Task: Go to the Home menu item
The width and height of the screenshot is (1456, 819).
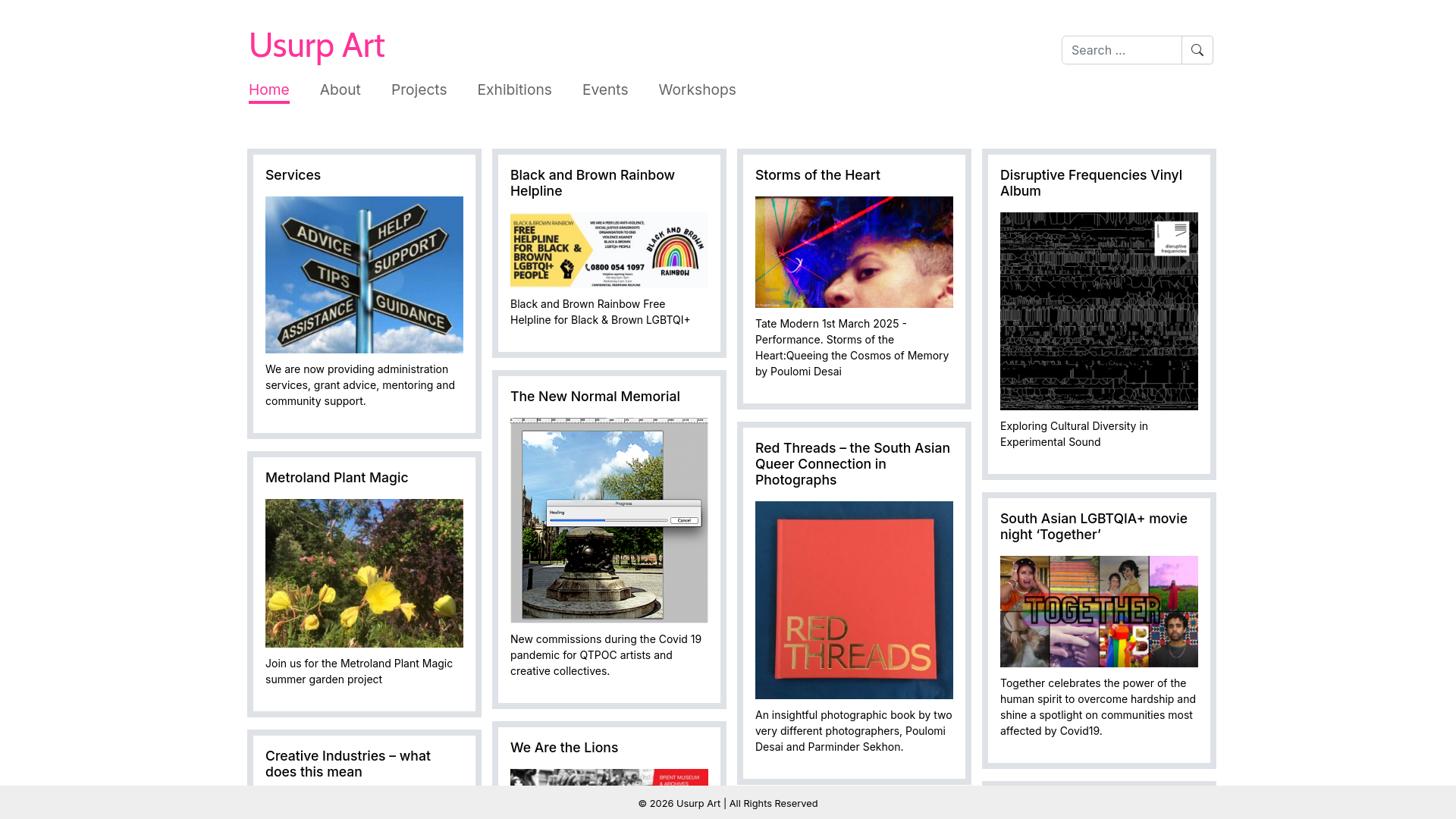Action: click(269, 89)
